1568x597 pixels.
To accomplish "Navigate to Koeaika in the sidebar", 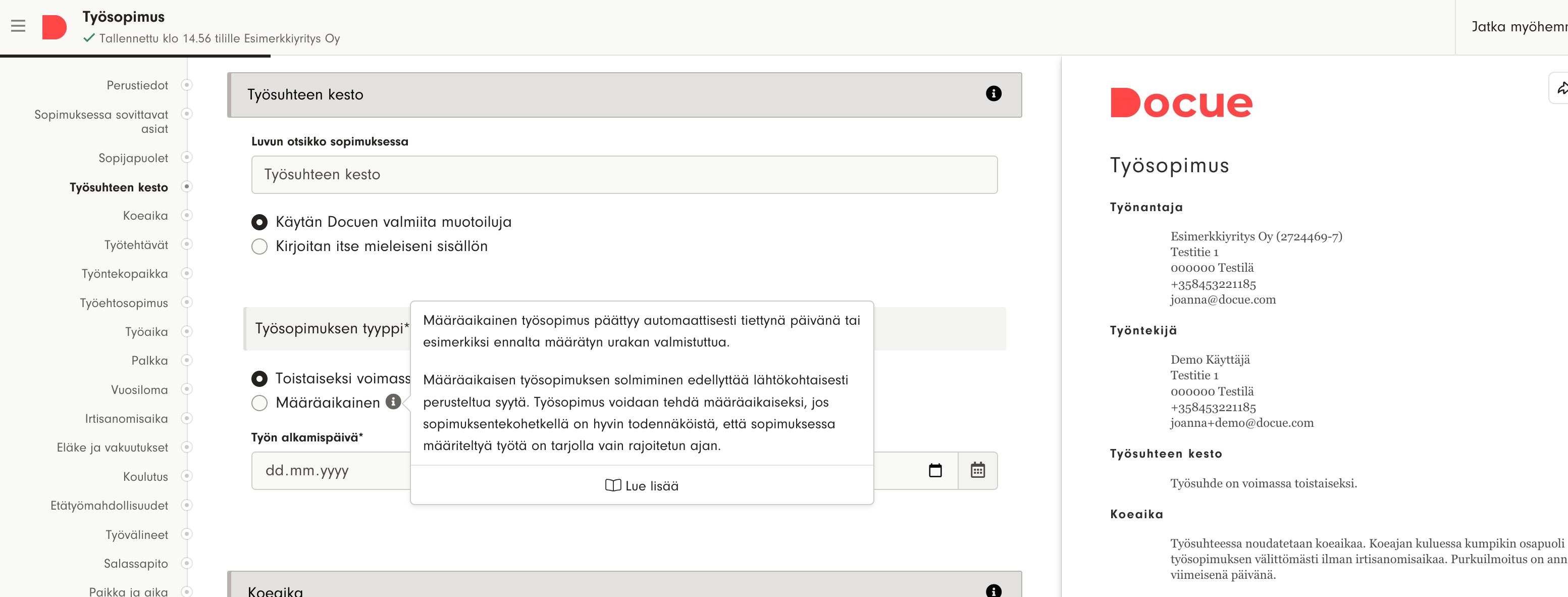I will pyautogui.click(x=145, y=216).
